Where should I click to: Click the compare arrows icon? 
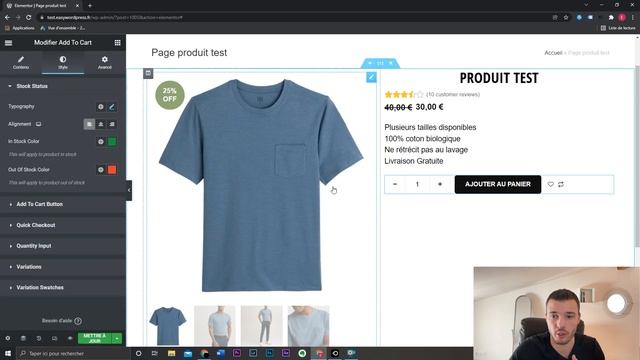click(x=561, y=184)
